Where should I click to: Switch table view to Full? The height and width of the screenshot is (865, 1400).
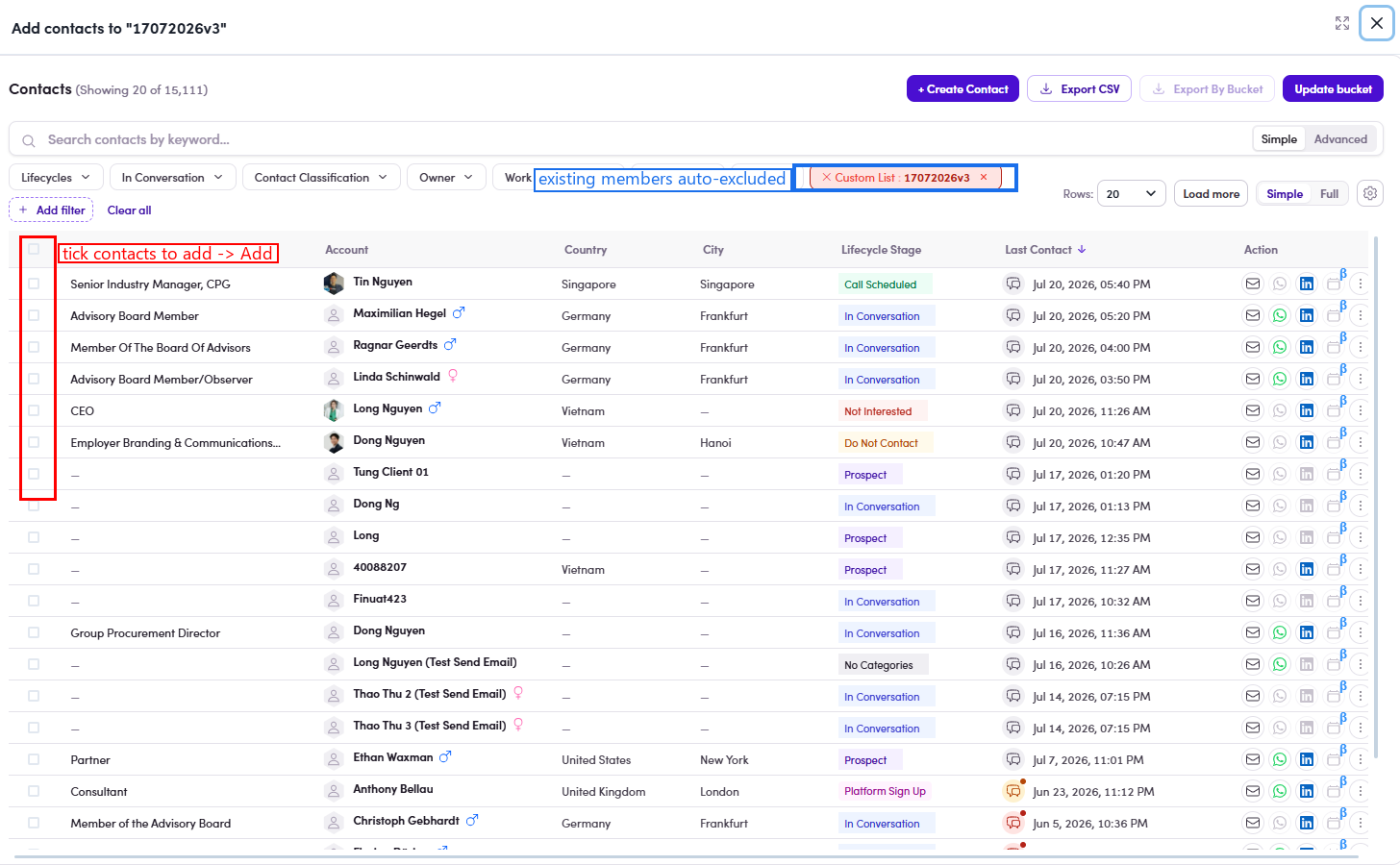(x=1329, y=193)
